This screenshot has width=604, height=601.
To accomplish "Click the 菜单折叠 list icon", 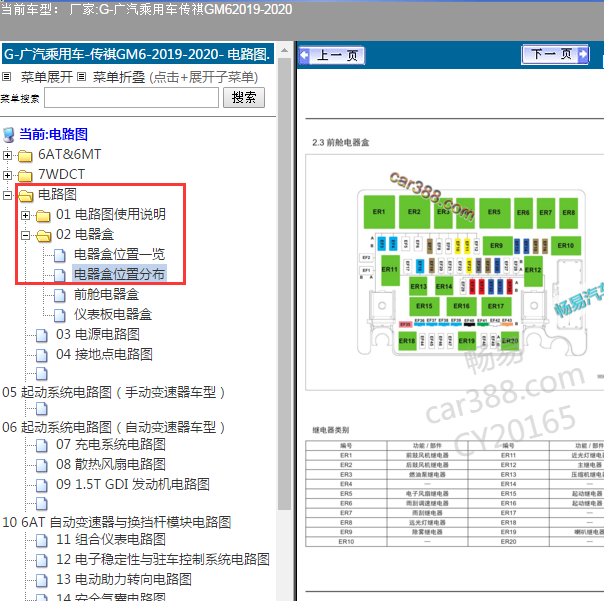I will pyautogui.click(x=81, y=77).
